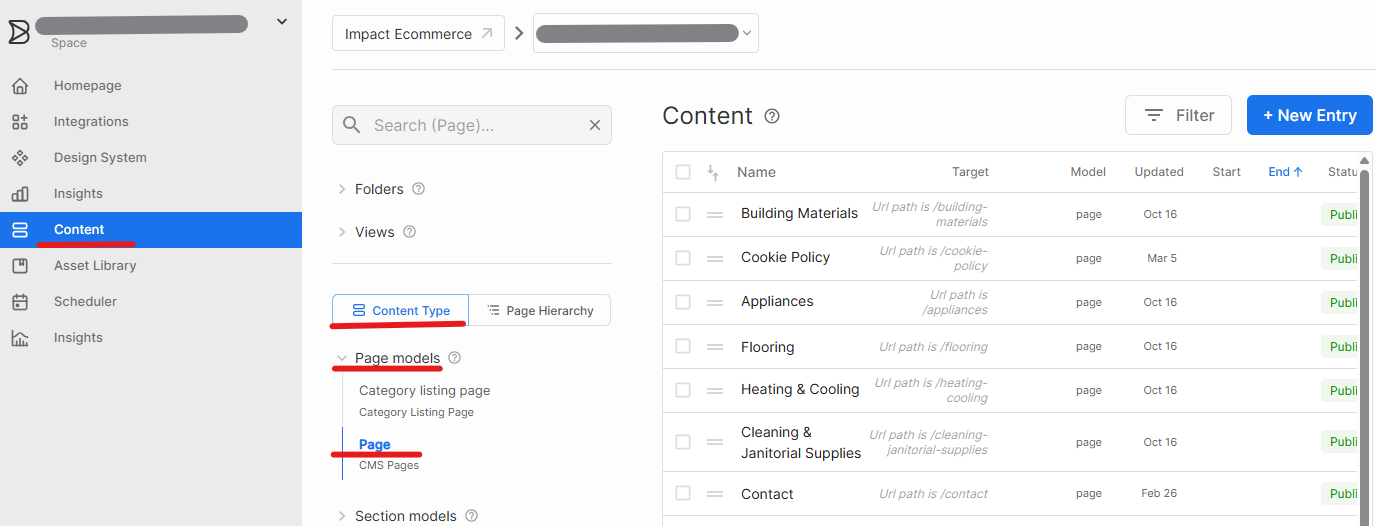Image resolution: width=1376 pixels, height=526 pixels.
Task: Click the content list vertical scrollbar
Action: [x=1364, y=340]
